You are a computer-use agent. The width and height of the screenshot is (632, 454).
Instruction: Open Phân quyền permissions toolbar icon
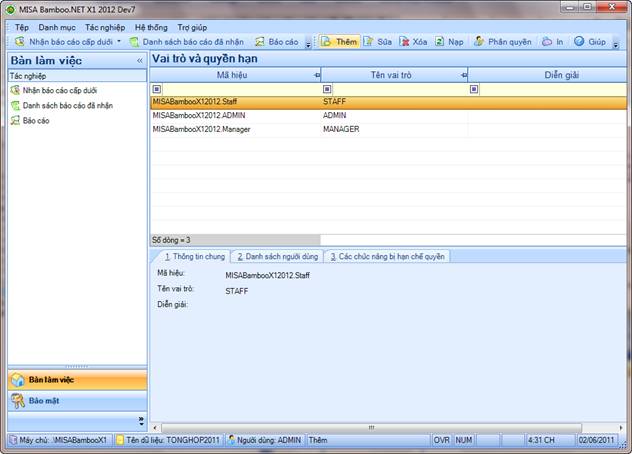click(x=479, y=42)
